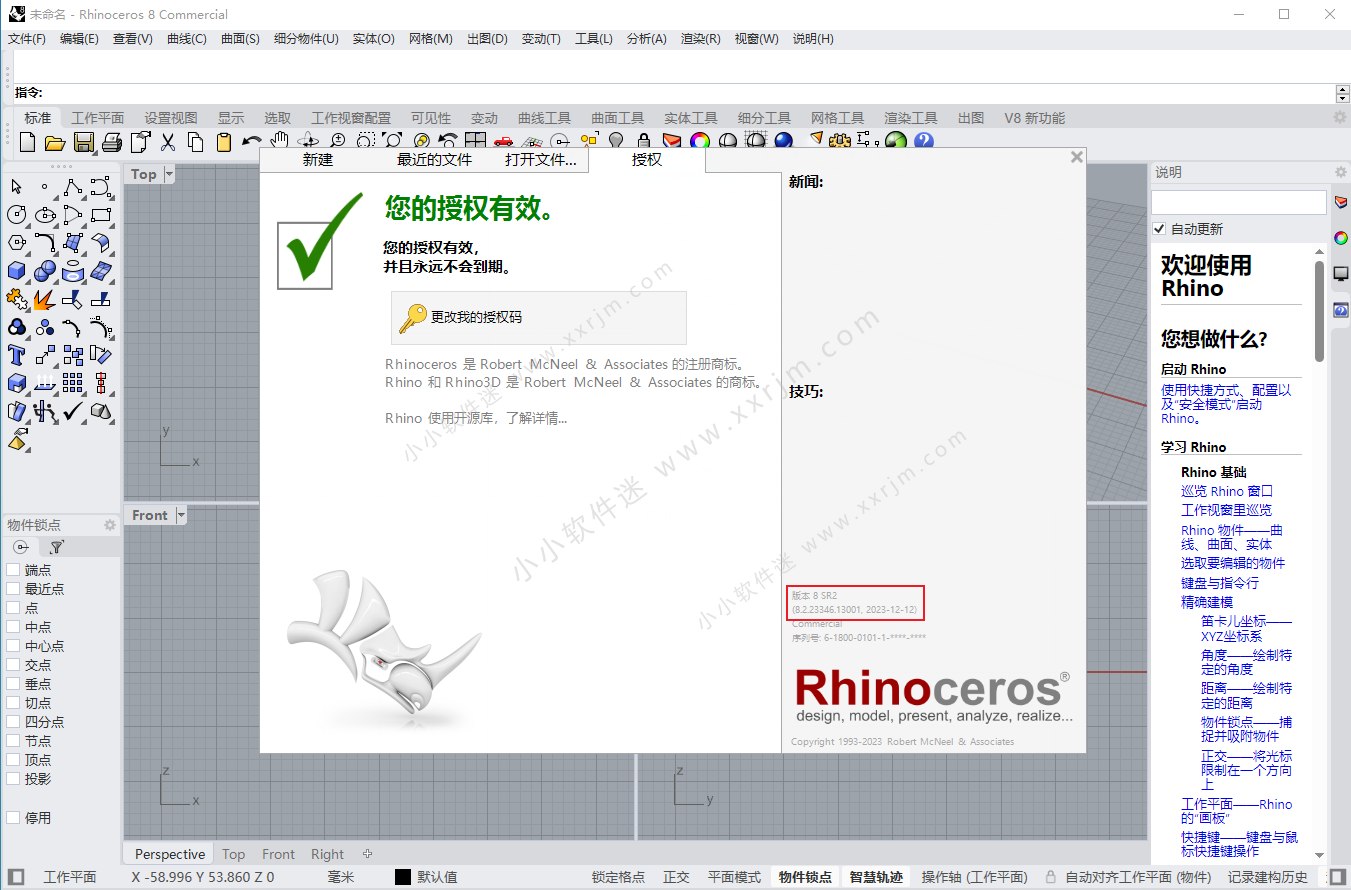Image resolution: width=1351 pixels, height=890 pixels.
Task: Toggle the 自动更新 checkbox in the help panel
Action: click(x=1158, y=228)
